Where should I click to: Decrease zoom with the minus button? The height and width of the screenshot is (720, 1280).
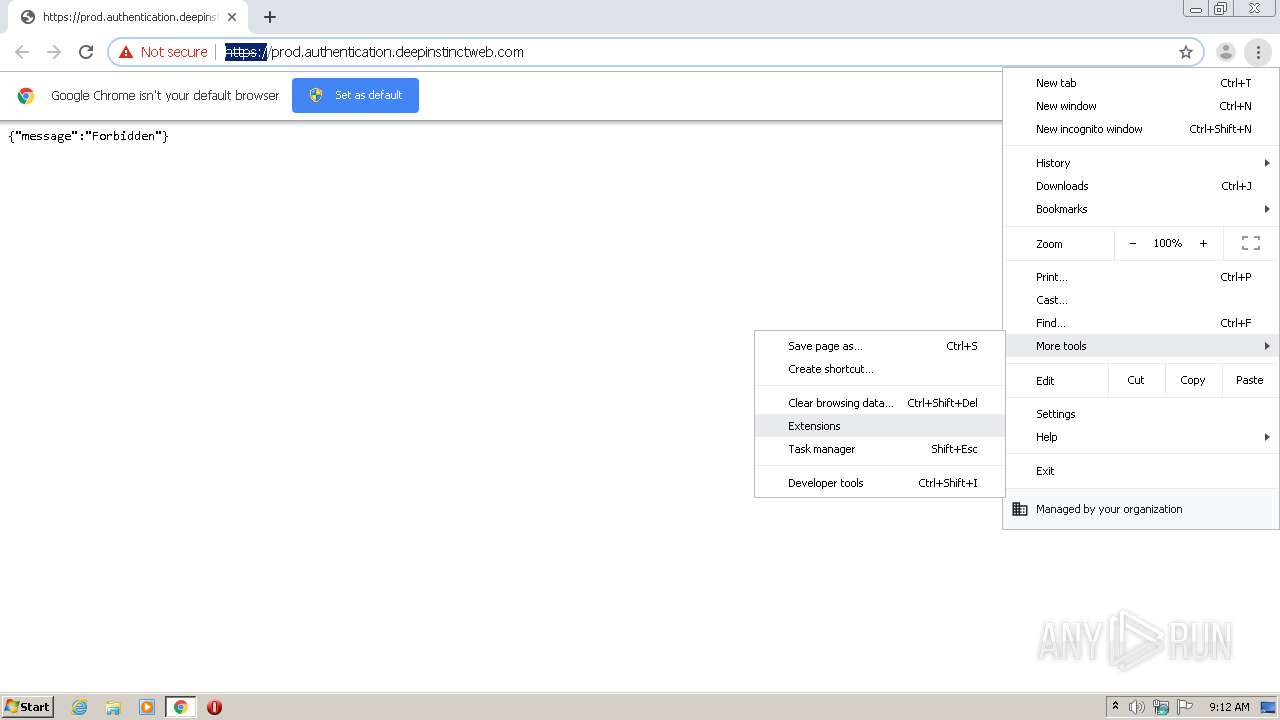(x=1132, y=243)
